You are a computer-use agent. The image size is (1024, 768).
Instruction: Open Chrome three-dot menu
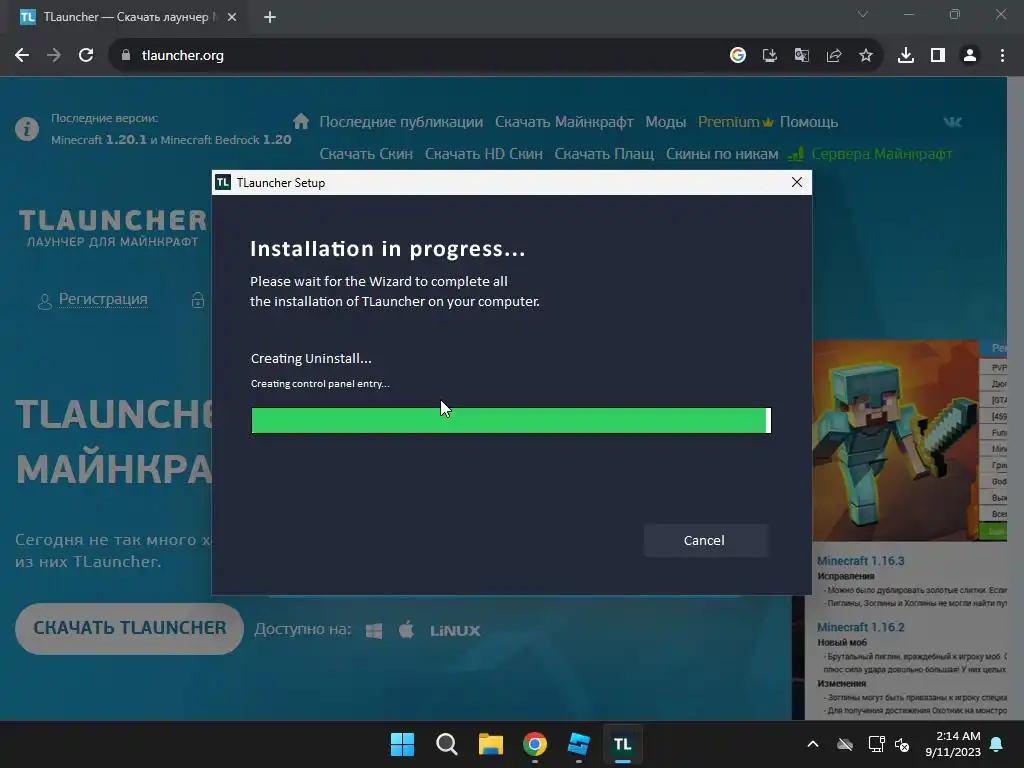pyautogui.click(x=1002, y=56)
